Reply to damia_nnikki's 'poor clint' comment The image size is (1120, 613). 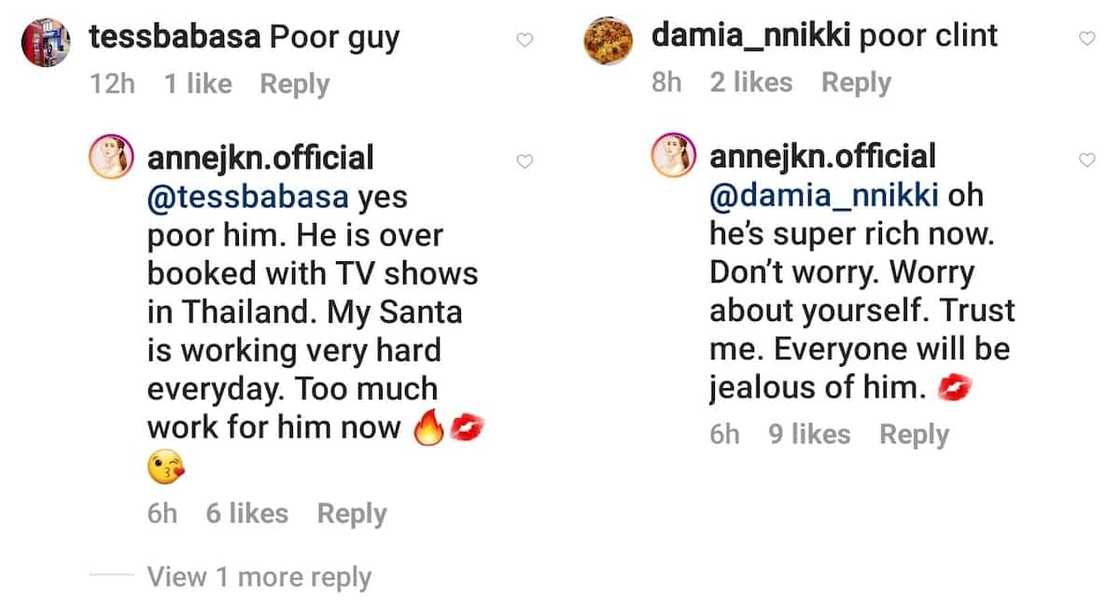tap(856, 82)
